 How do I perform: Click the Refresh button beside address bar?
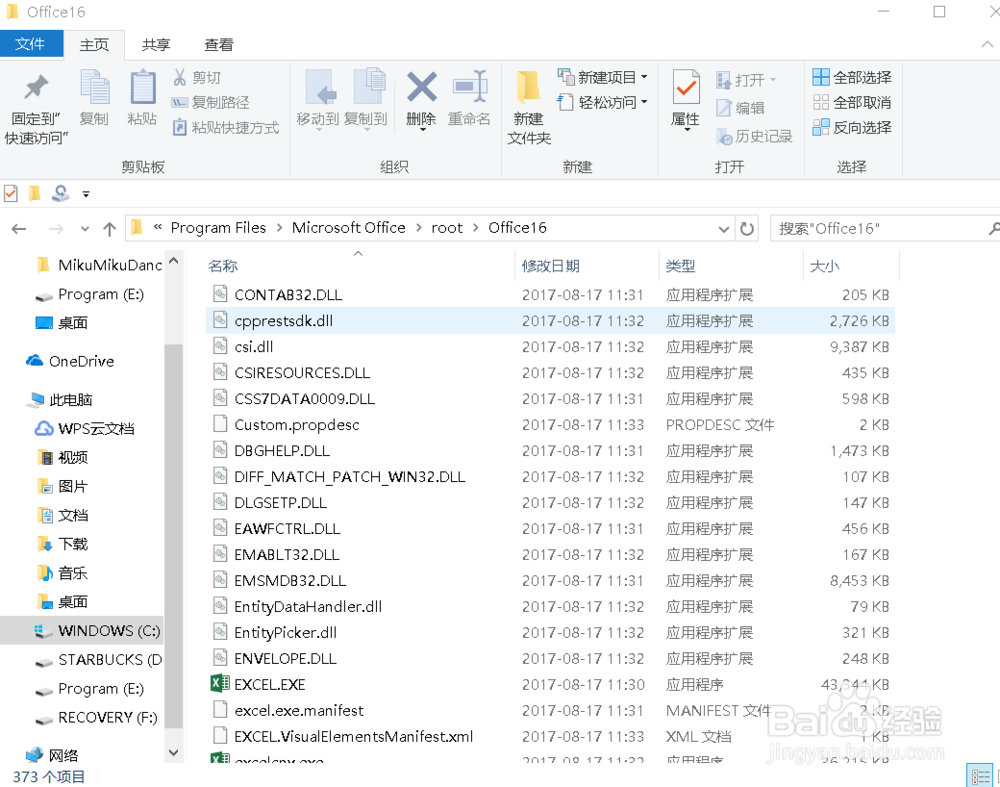click(x=746, y=228)
